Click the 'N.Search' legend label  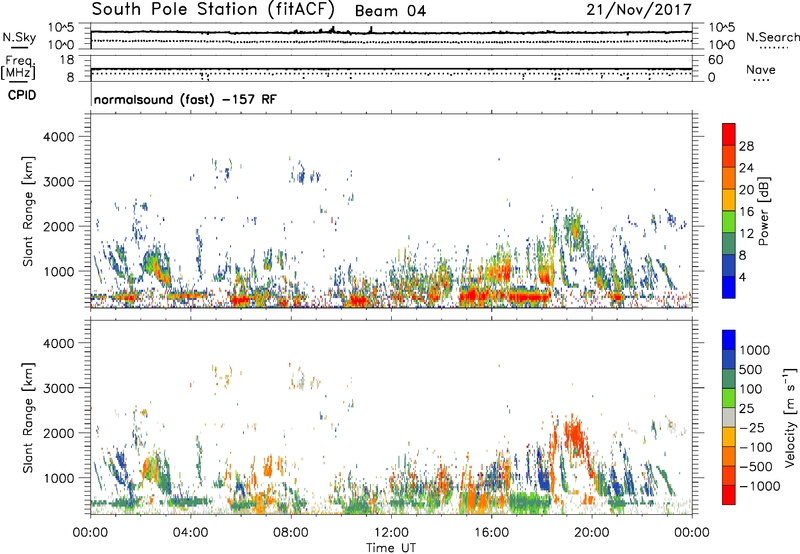click(x=772, y=37)
